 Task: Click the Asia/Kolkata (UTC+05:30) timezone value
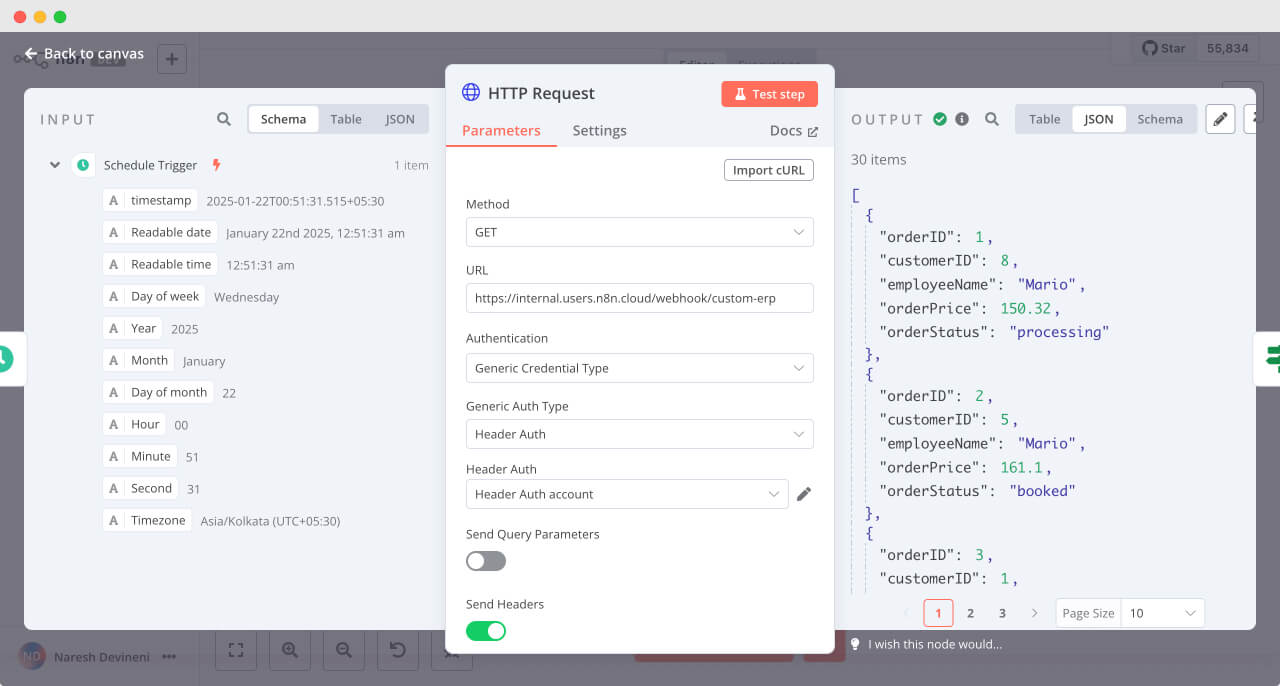pyautogui.click(x=270, y=521)
